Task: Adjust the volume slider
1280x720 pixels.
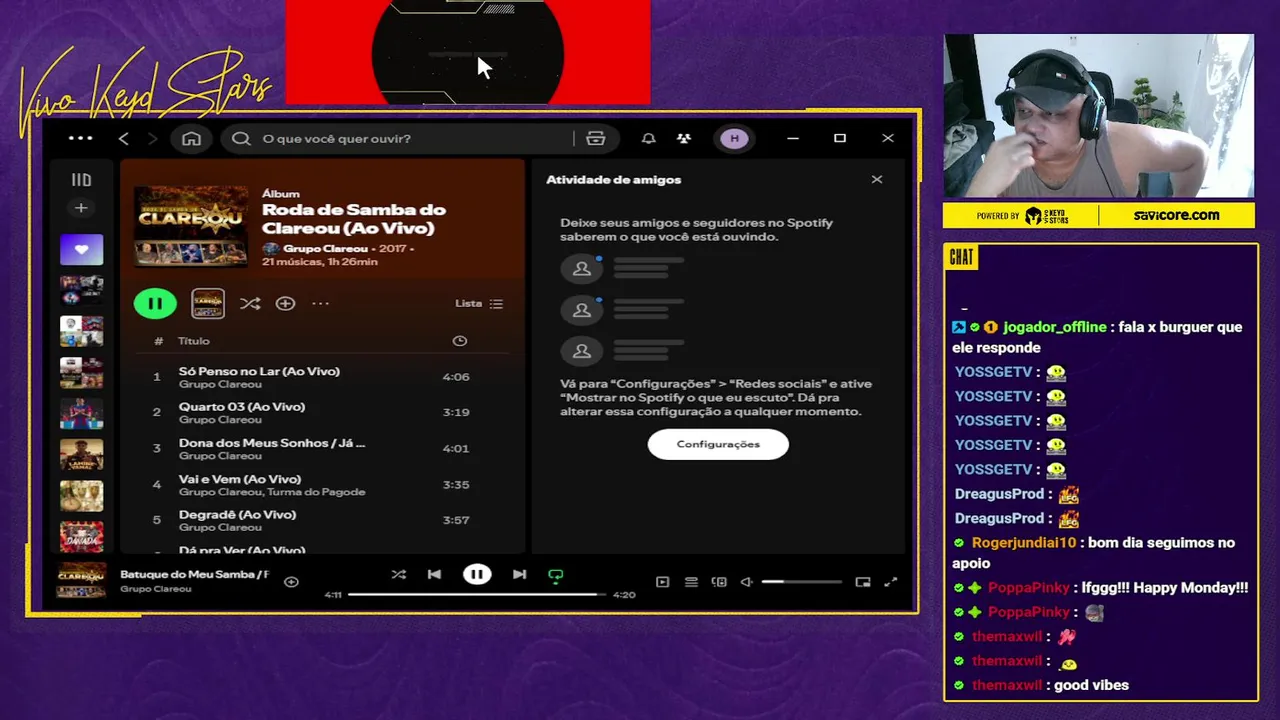Action: (801, 582)
